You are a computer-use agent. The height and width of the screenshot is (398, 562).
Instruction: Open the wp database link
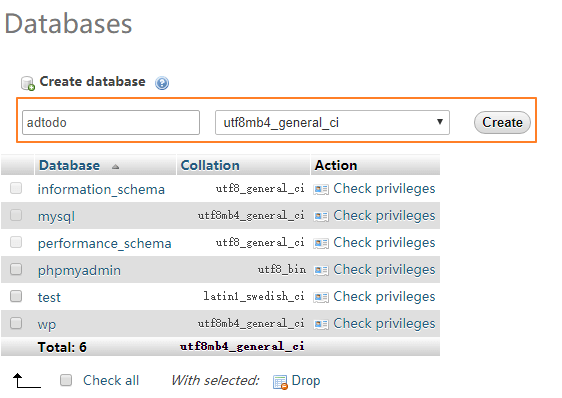[x=47, y=325]
